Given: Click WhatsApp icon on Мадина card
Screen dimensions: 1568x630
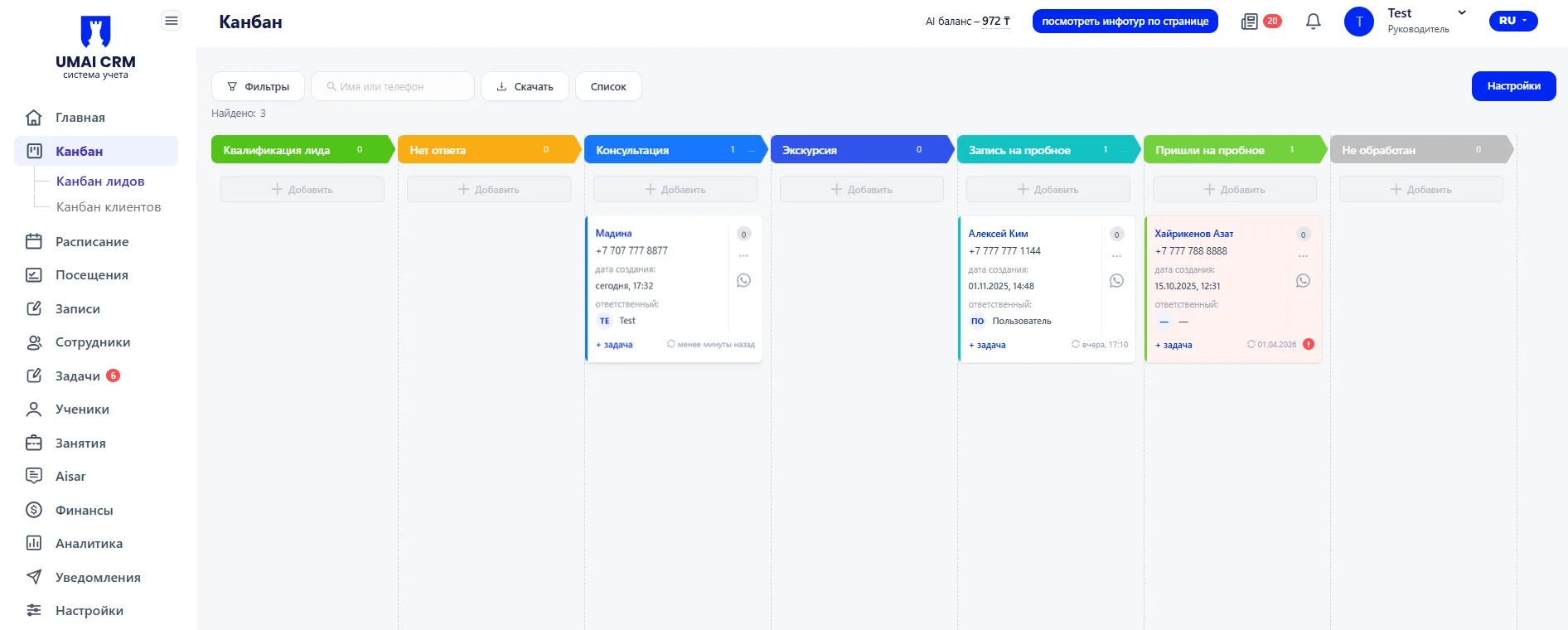Looking at the screenshot, I should pyautogui.click(x=743, y=281).
